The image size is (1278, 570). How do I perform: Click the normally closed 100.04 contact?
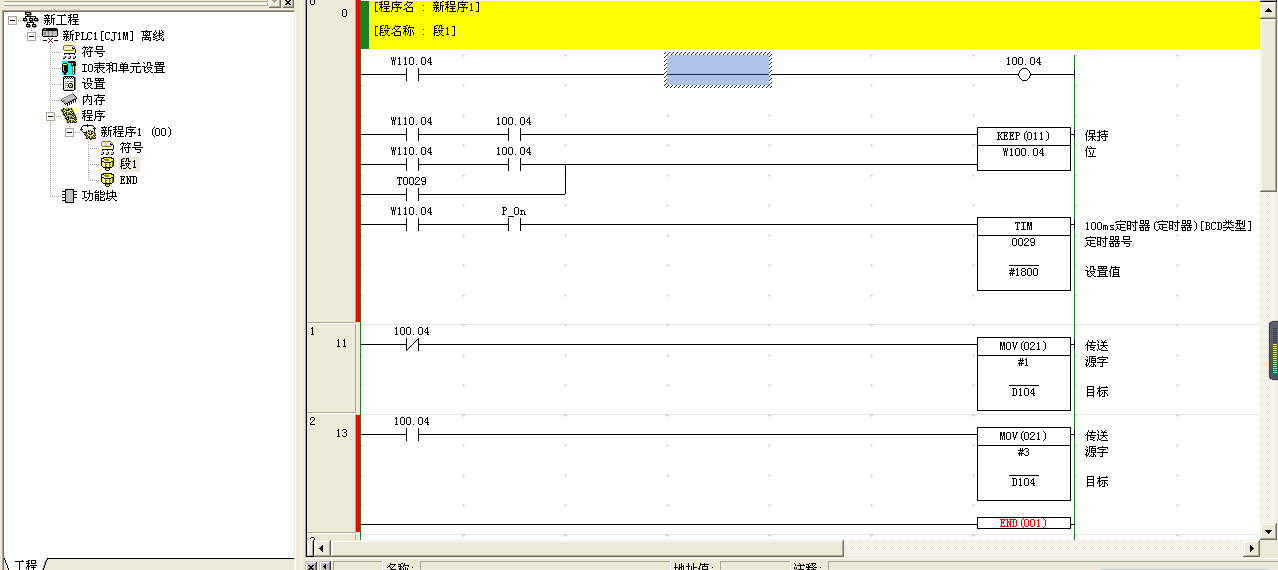click(x=411, y=344)
